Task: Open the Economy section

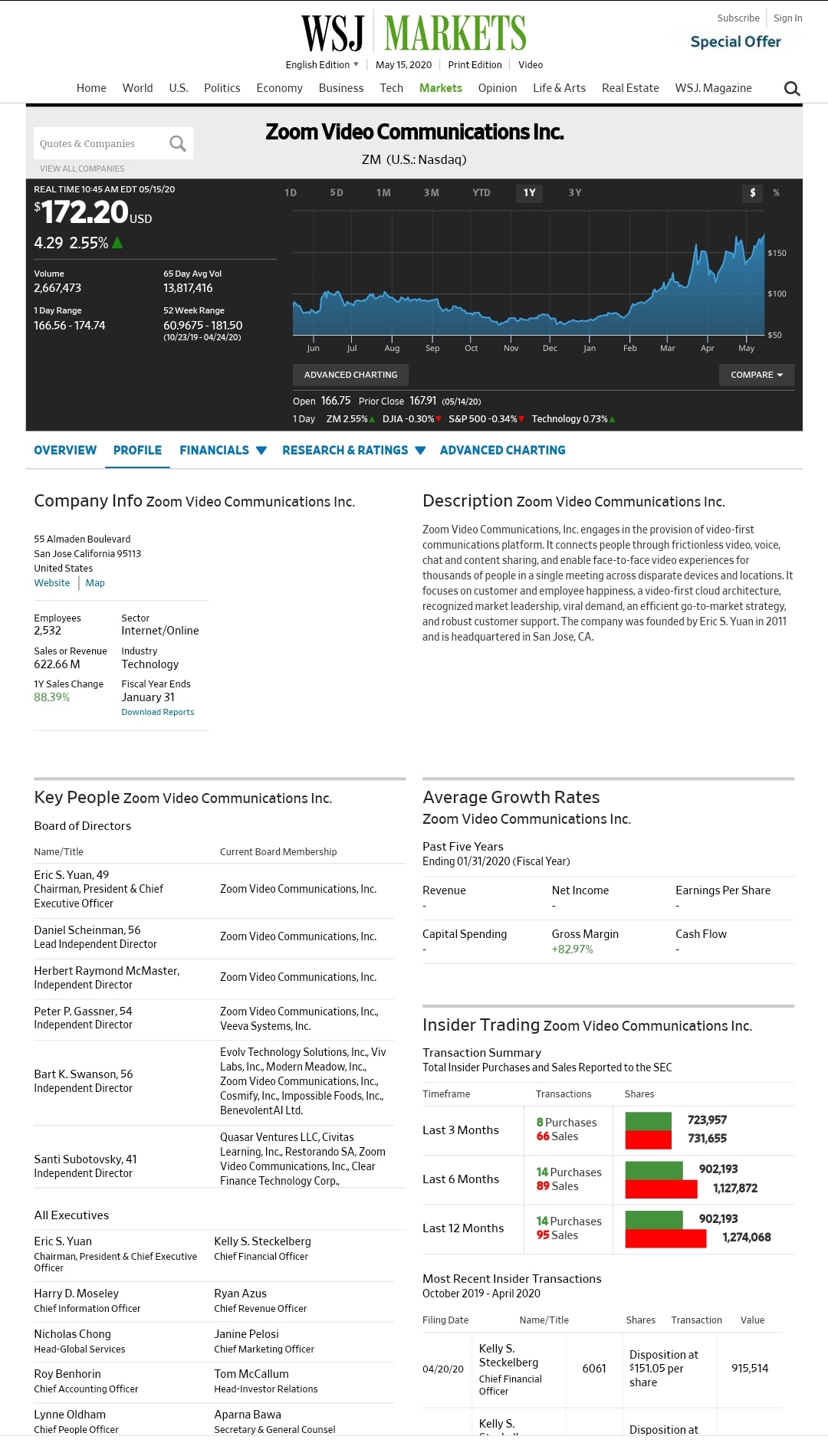Action: (x=280, y=88)
